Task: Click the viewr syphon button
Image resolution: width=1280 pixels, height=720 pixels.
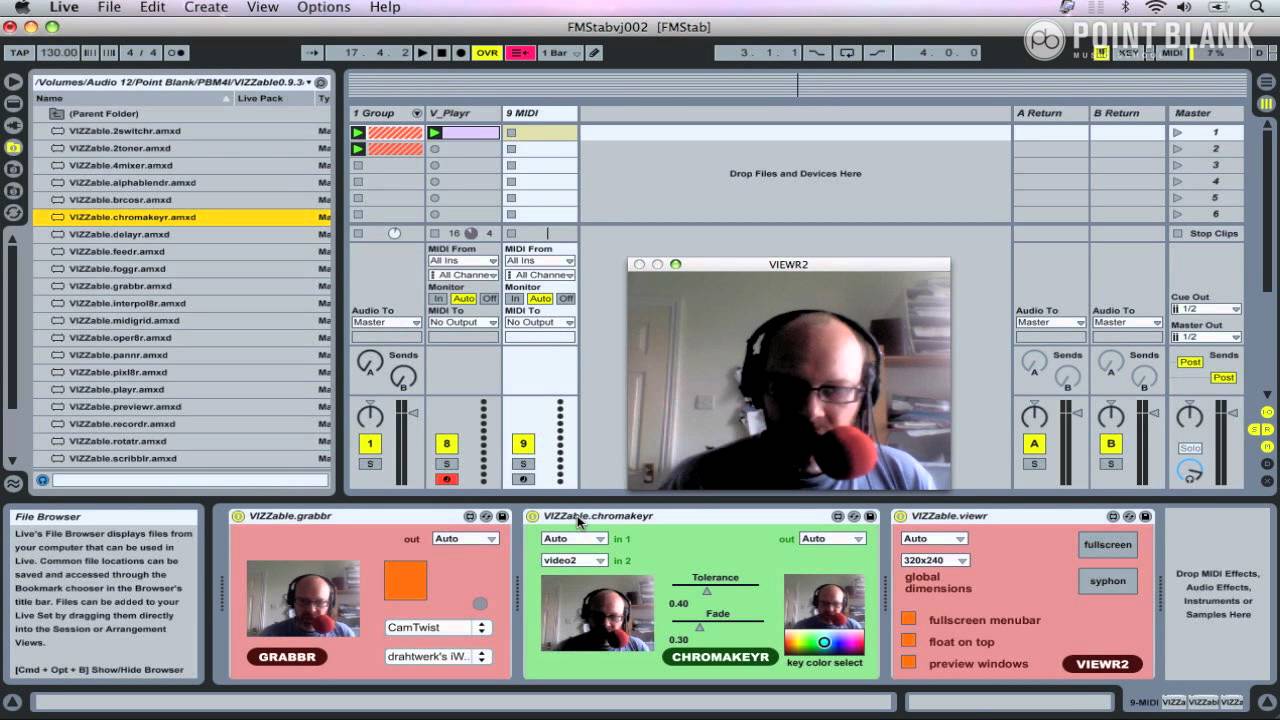Action: coord(1108,581)
